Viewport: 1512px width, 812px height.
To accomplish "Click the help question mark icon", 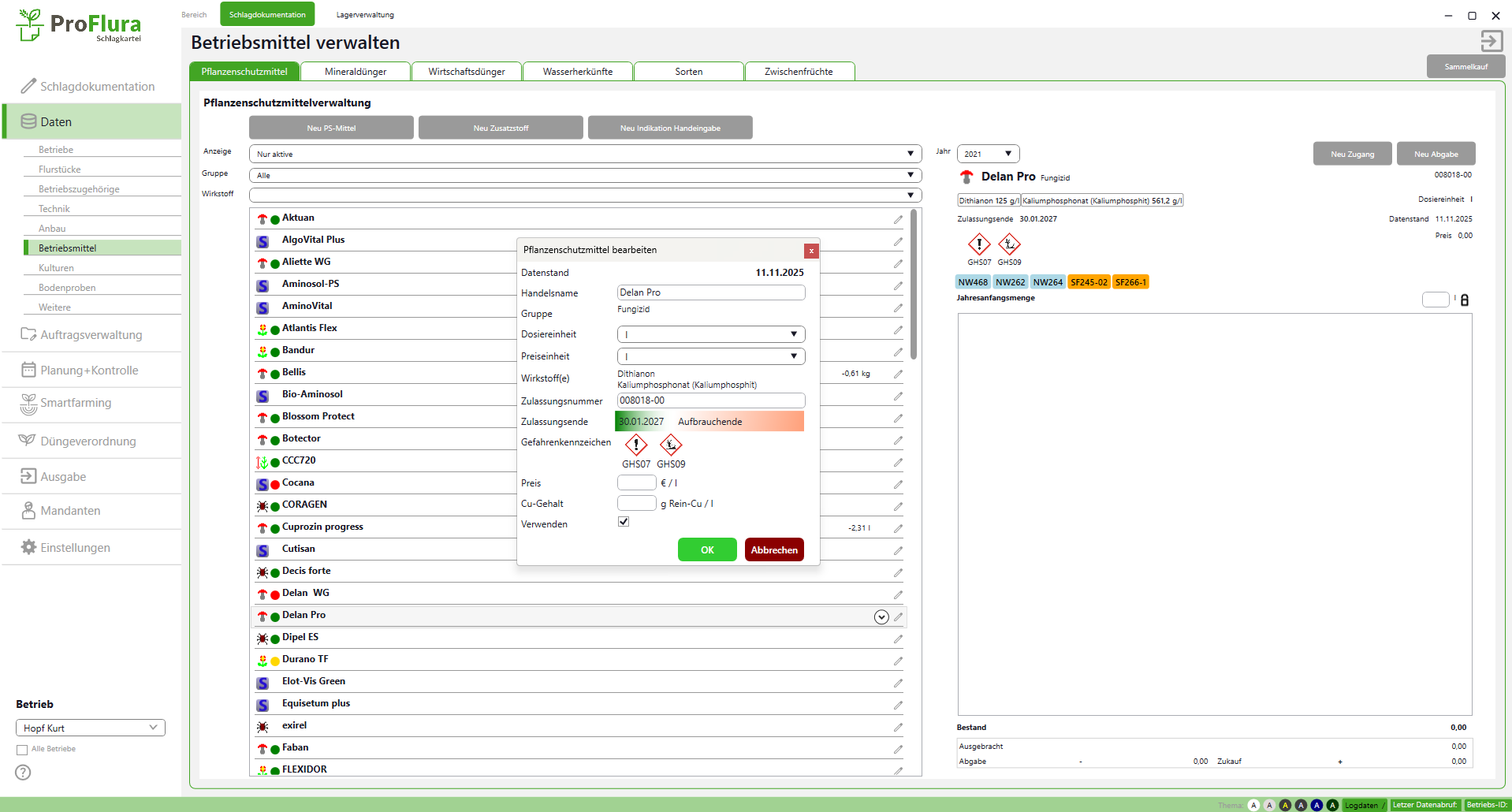I will click(24, 773).
